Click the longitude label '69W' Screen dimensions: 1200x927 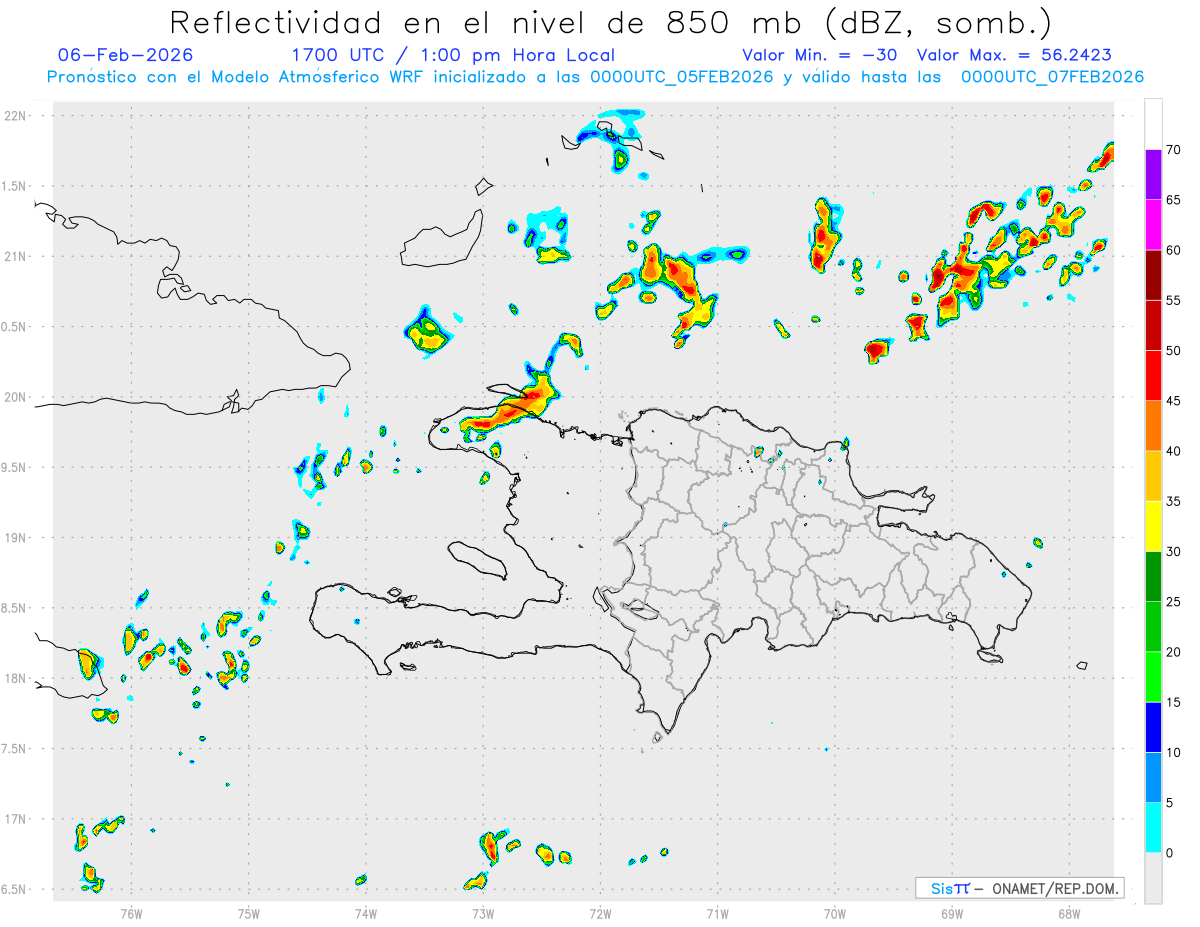[952, 913]
